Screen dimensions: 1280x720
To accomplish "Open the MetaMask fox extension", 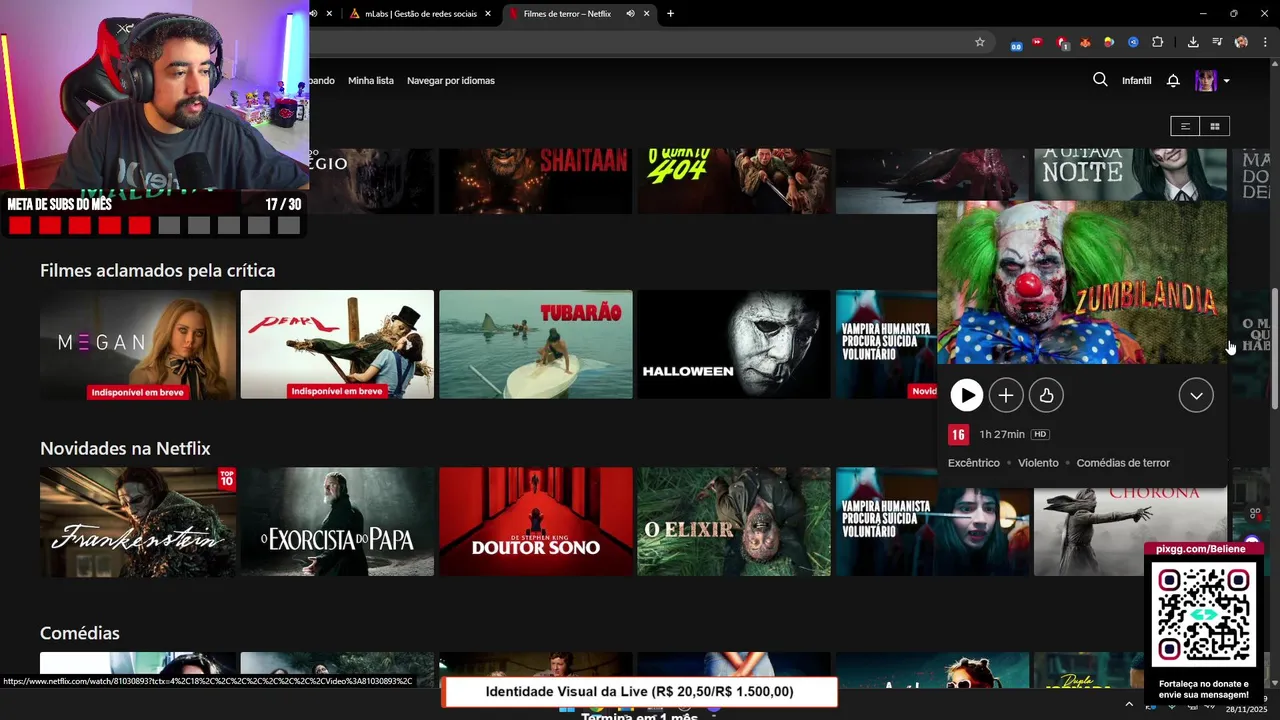I will click(x=1085, y=42).
